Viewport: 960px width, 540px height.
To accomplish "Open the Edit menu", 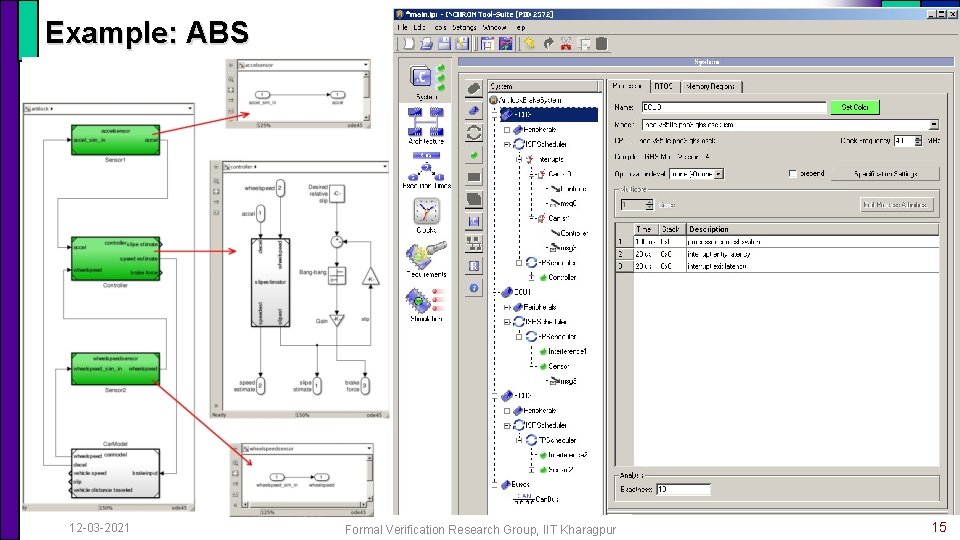I will [419, 28].
